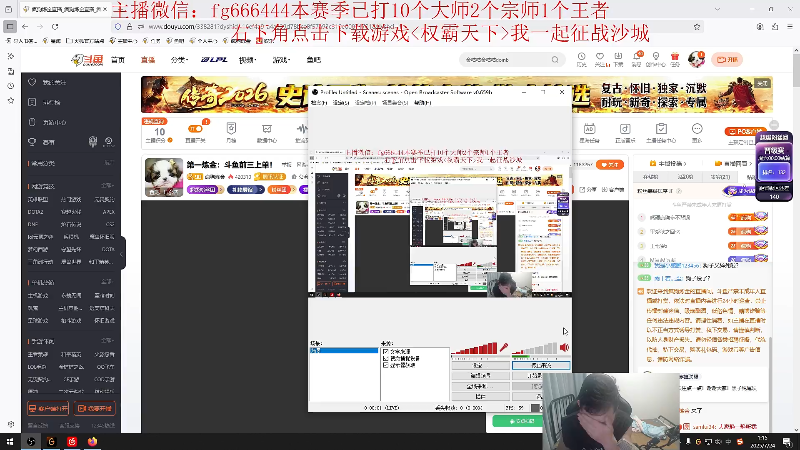
Task: Click the orange PC开播 button
Action: 745,132
